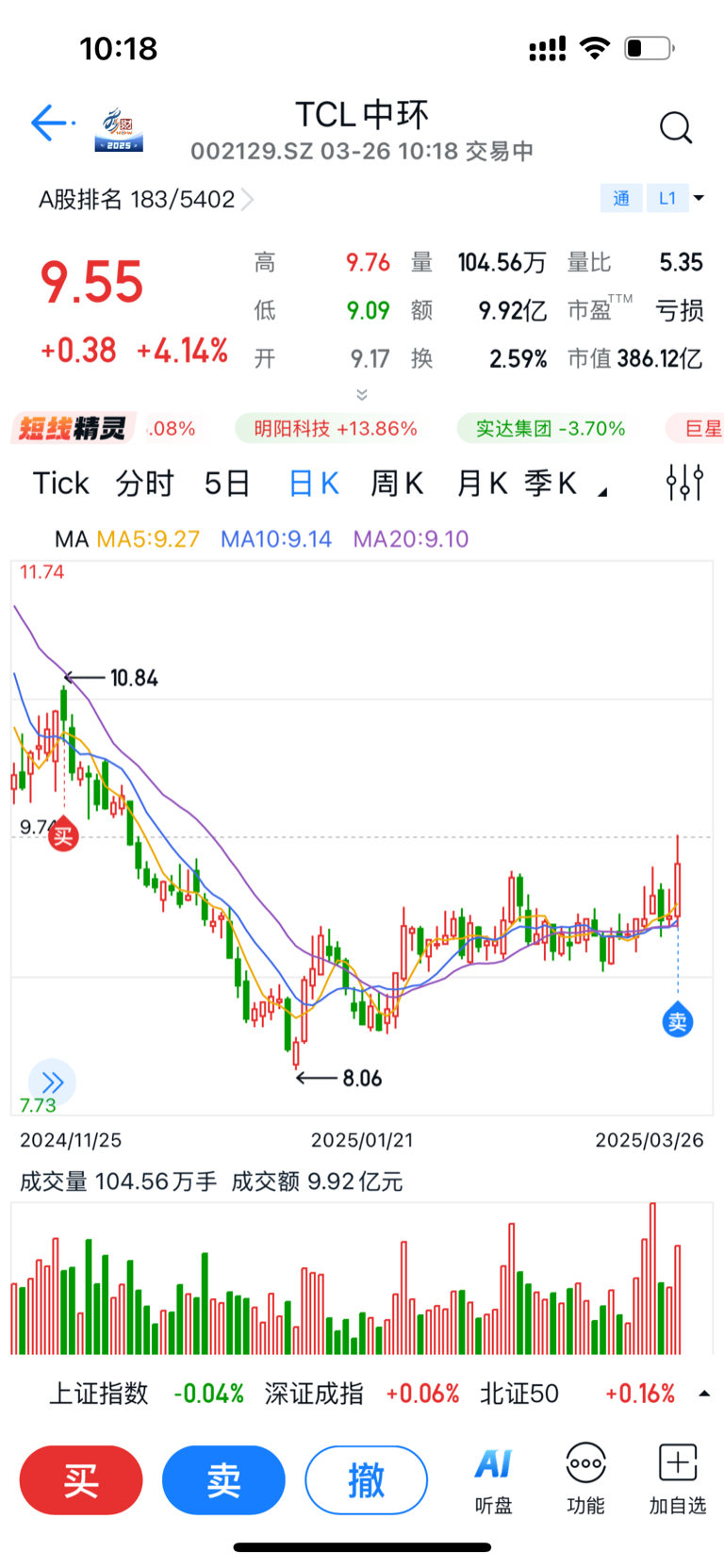Tap the red 买 marker on chart
This screenshot has width=724, height=1568.
63,834
